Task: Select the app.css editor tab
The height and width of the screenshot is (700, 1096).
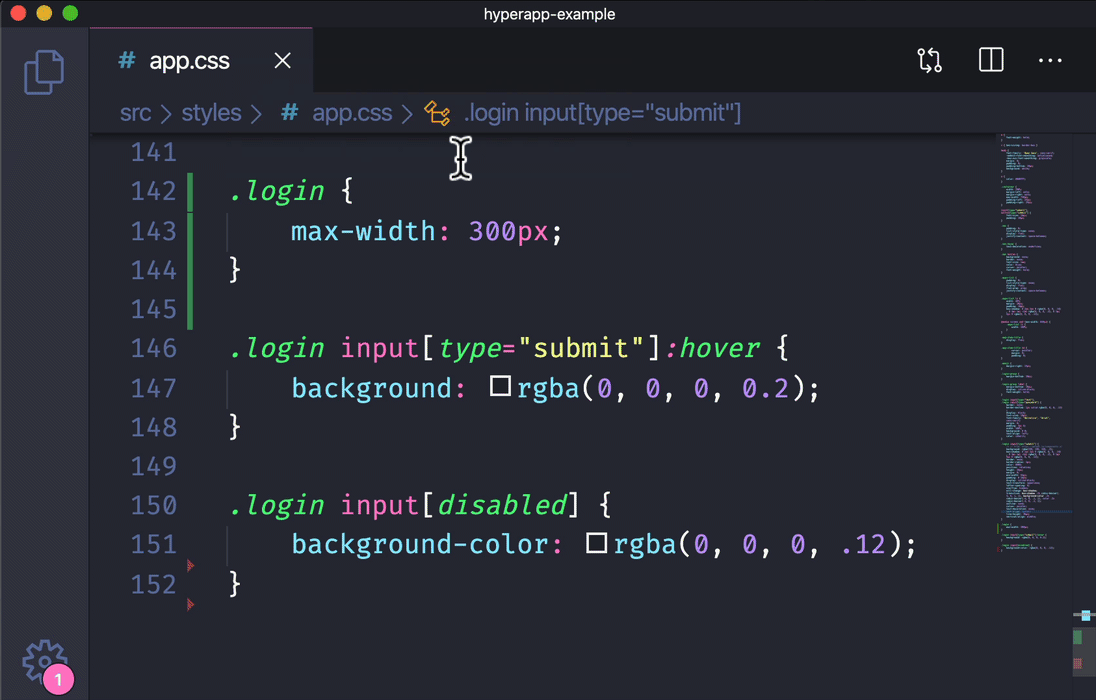Action: (201, 61)
